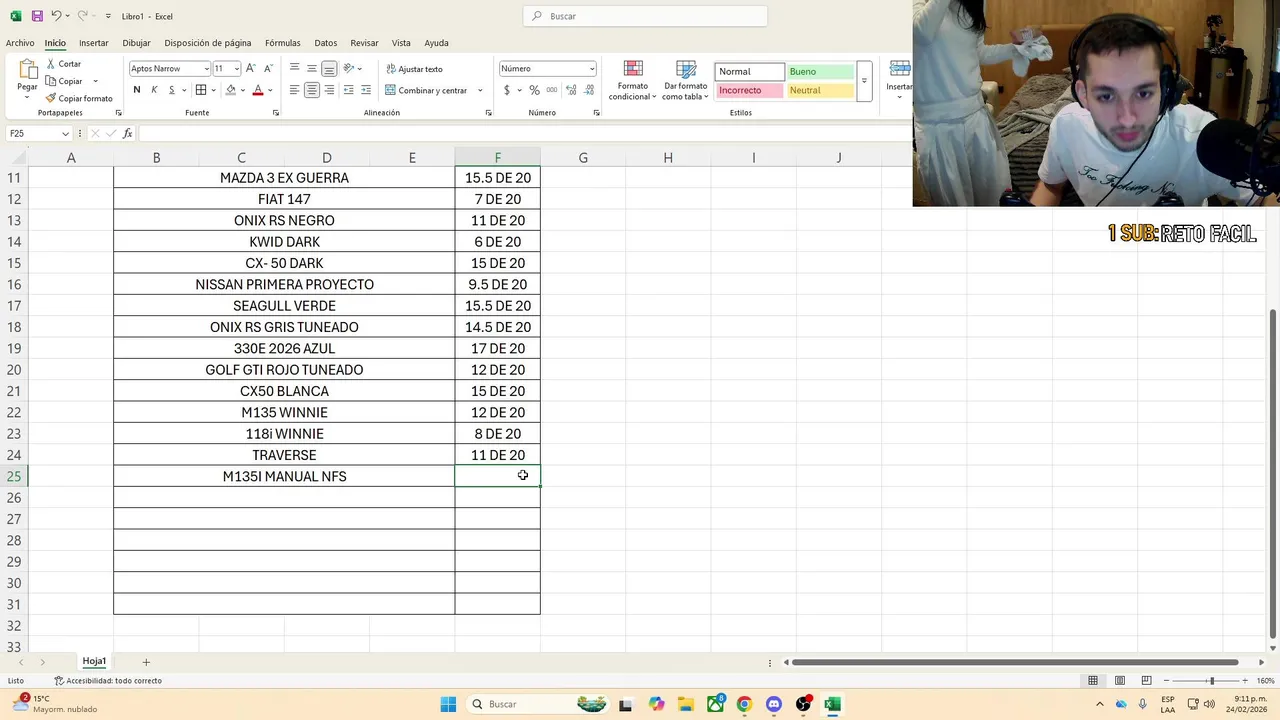This screenshot has height=720, width=1280.
Task: Align text left
Action: [x=295, y=90]
